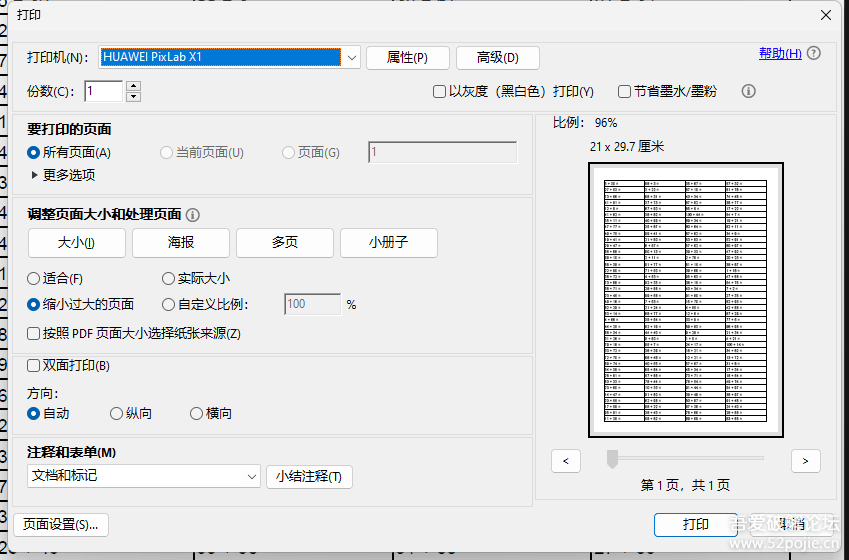The height and width of the screenshot is (560, 849).
Task: Go to previous preview page arrow
Action: coord(566,460)
